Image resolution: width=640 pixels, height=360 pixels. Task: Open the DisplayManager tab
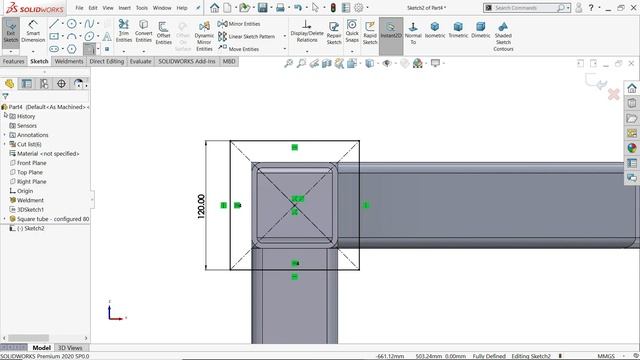click(x=78, y=84)
